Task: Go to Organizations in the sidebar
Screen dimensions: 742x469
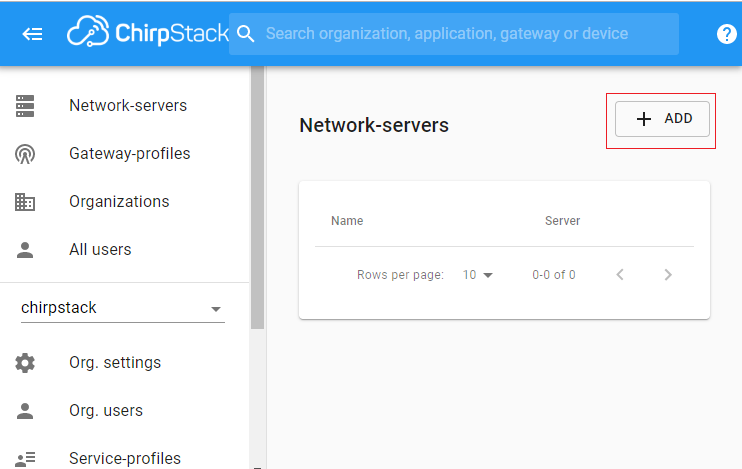Action: 119,202
